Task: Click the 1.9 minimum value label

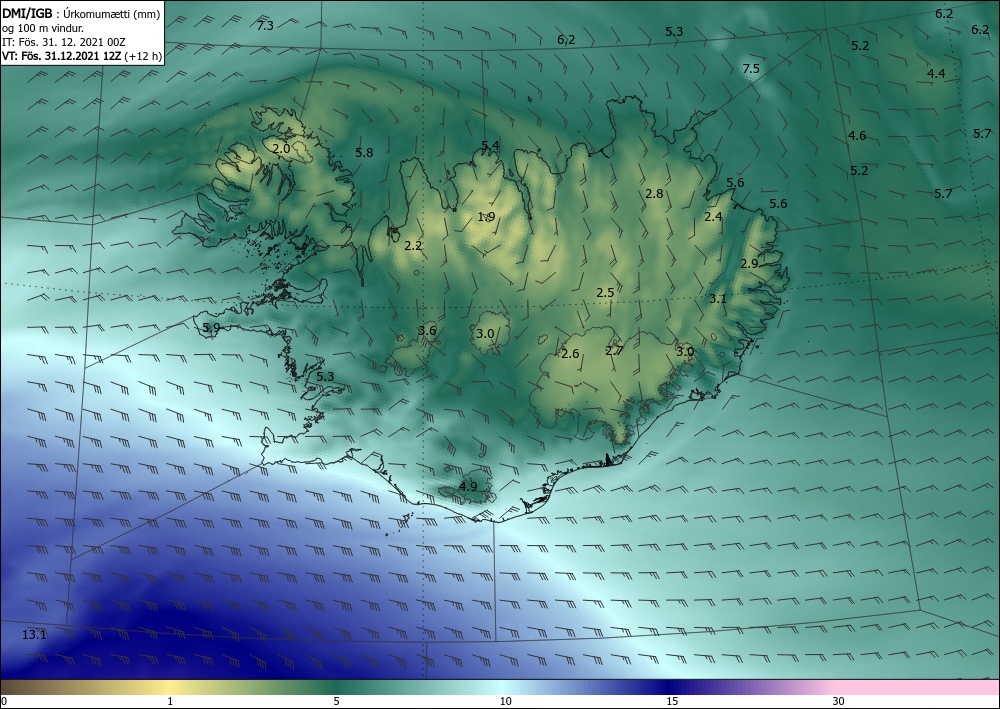Action: [x=487, y=217]
